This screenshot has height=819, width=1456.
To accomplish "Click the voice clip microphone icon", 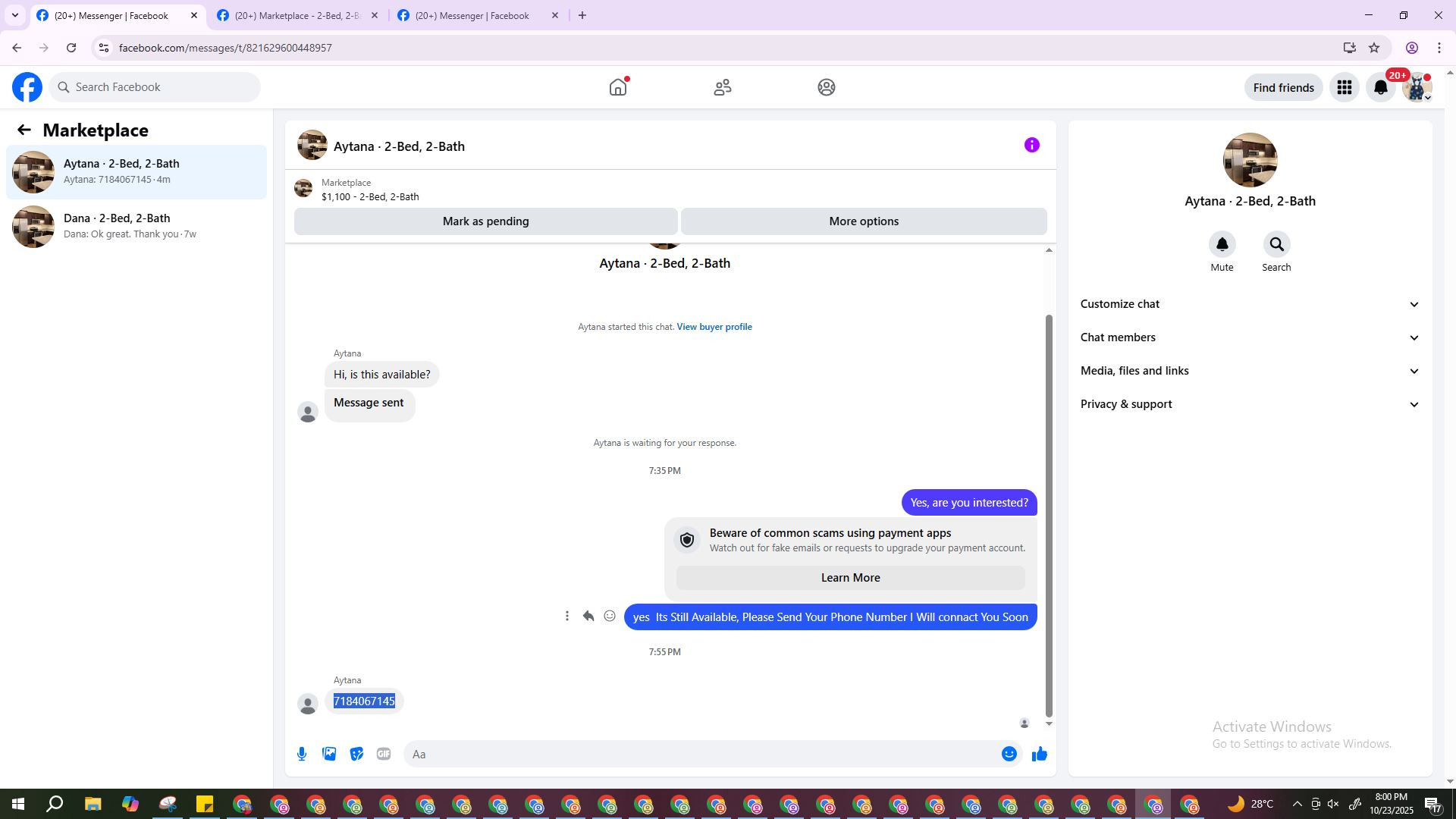I will pyautogui.click(x=302, y=754).
